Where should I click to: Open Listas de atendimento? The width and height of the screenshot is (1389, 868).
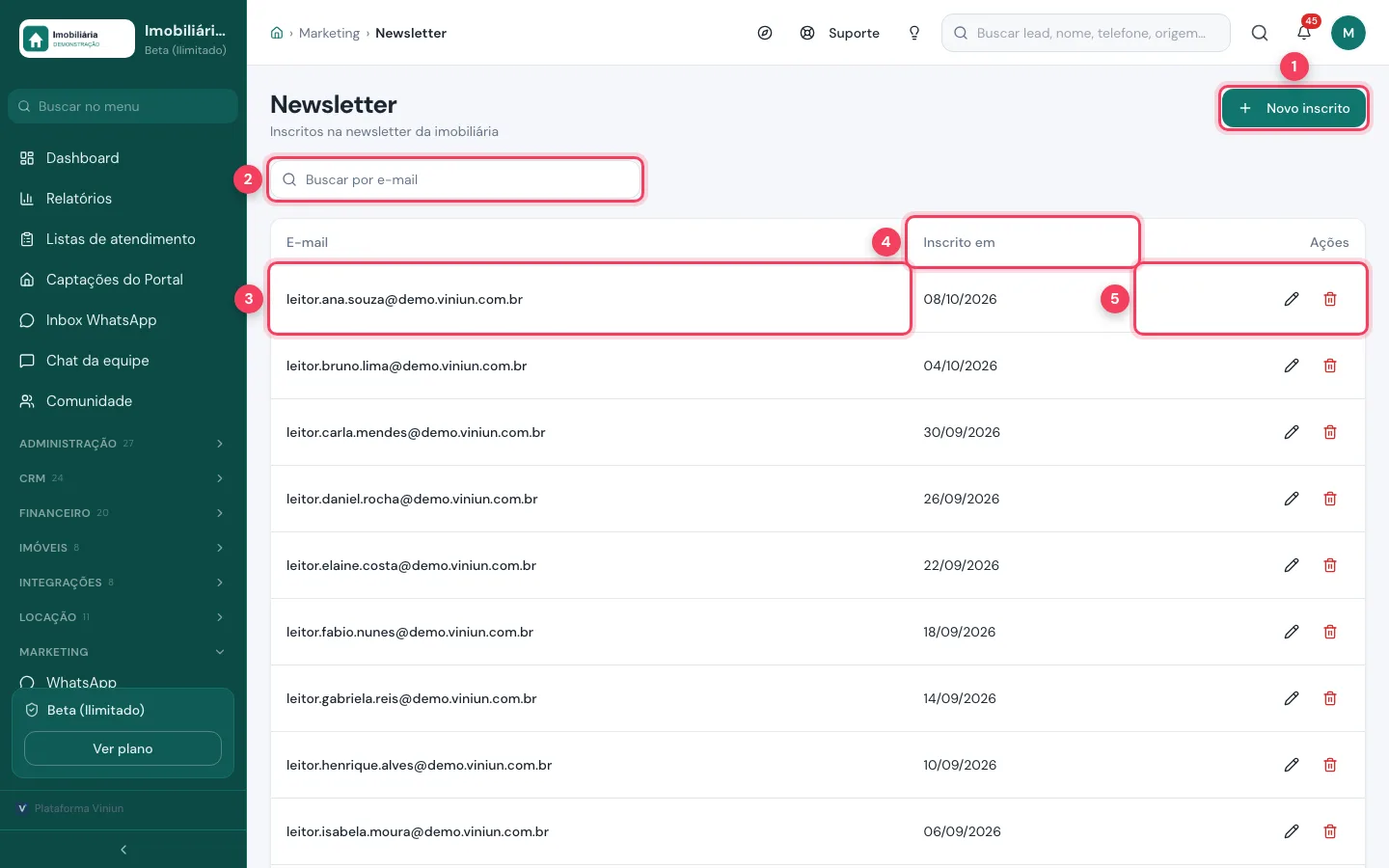coord(123,239)
